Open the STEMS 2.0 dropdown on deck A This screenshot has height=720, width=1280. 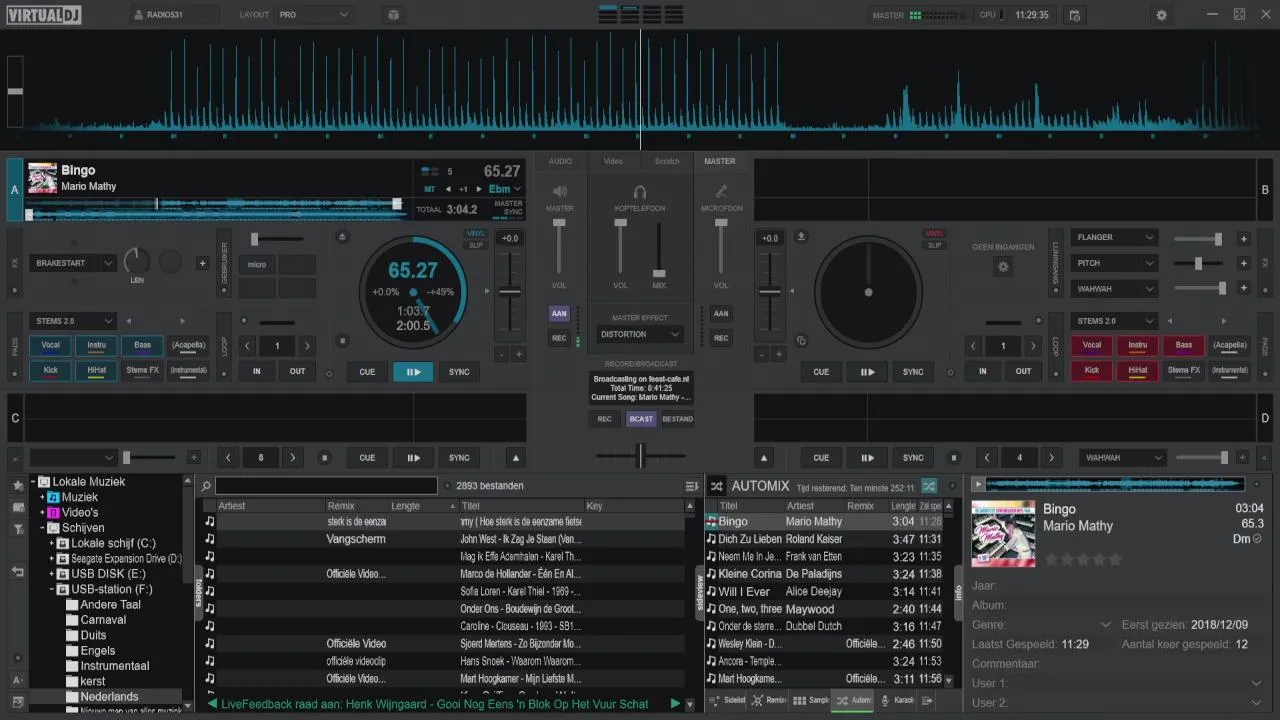tap(73, 321)
